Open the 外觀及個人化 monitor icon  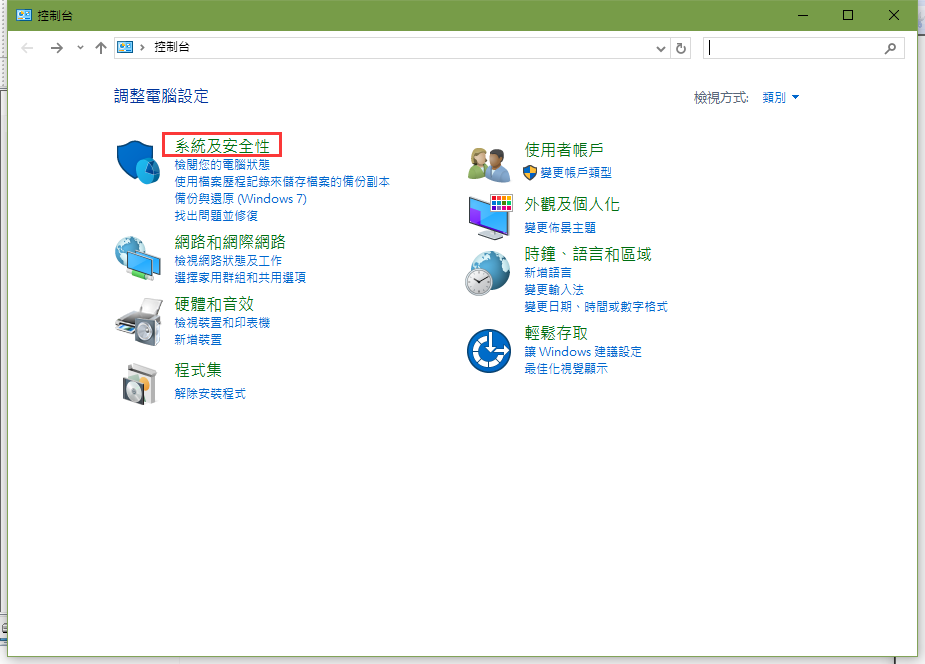click(x=490, y=217)
